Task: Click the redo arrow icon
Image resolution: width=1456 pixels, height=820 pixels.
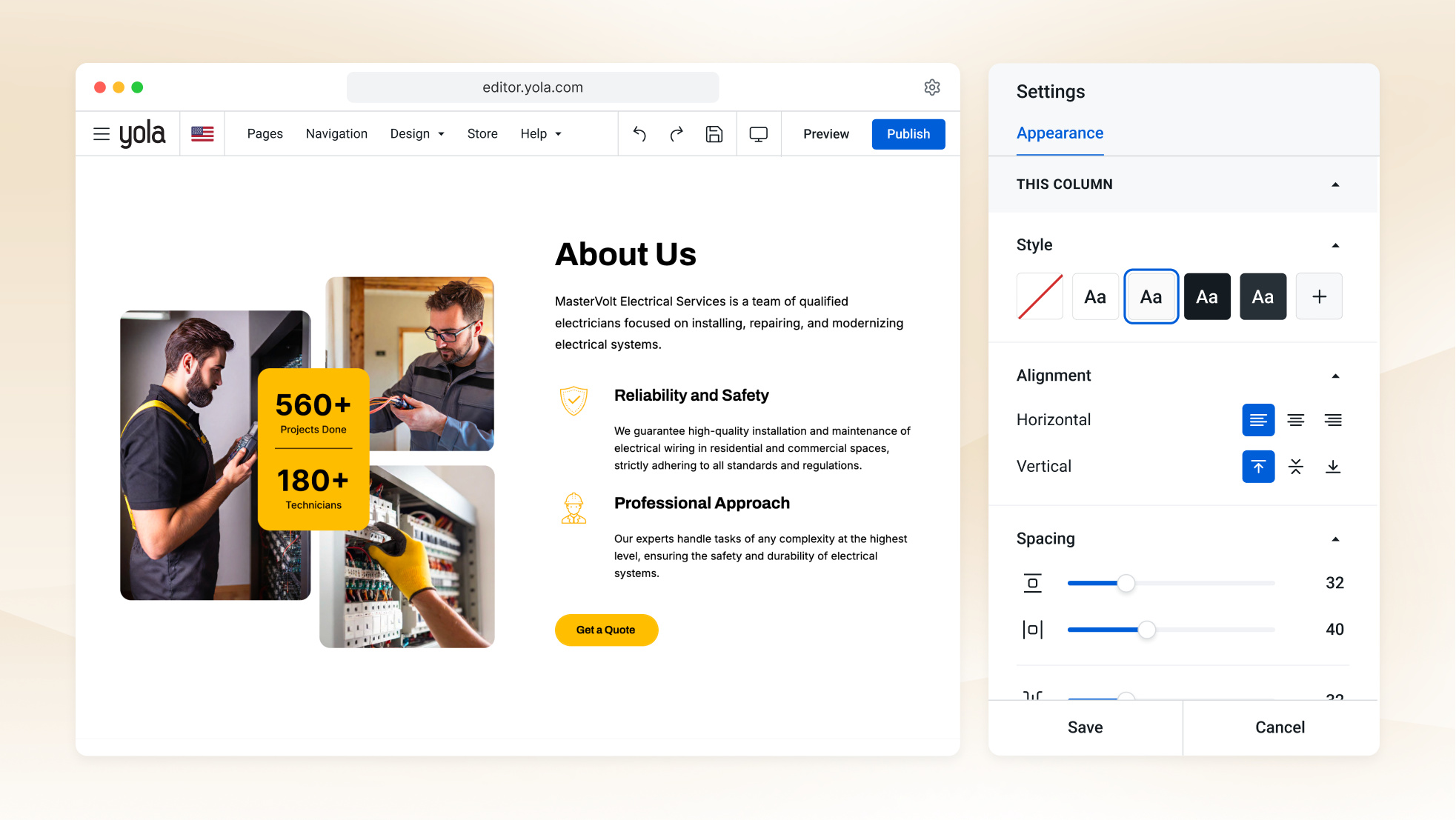Action: 677,134
